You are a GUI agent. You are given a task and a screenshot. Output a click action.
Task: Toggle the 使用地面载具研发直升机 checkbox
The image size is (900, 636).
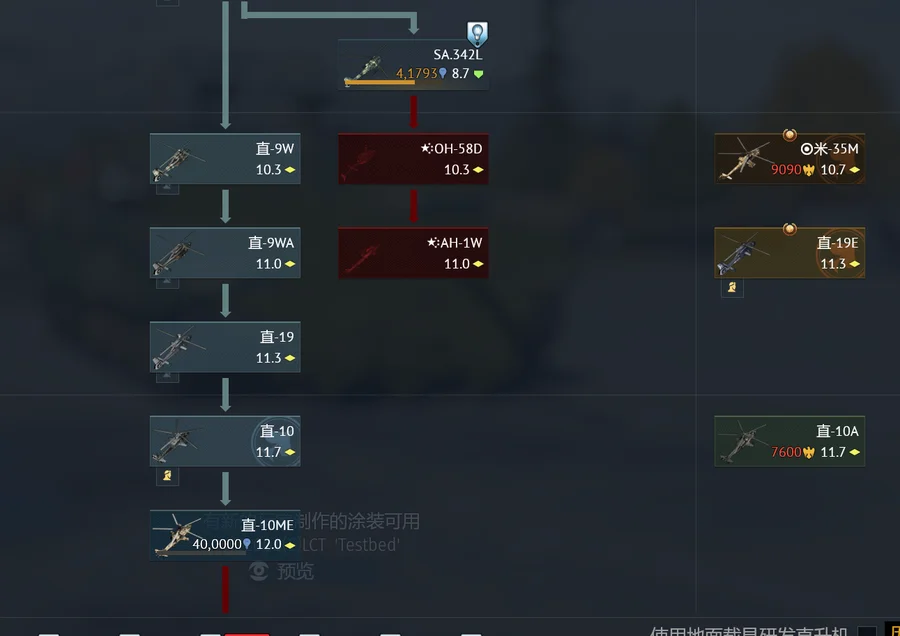click(x=867, y=631)
